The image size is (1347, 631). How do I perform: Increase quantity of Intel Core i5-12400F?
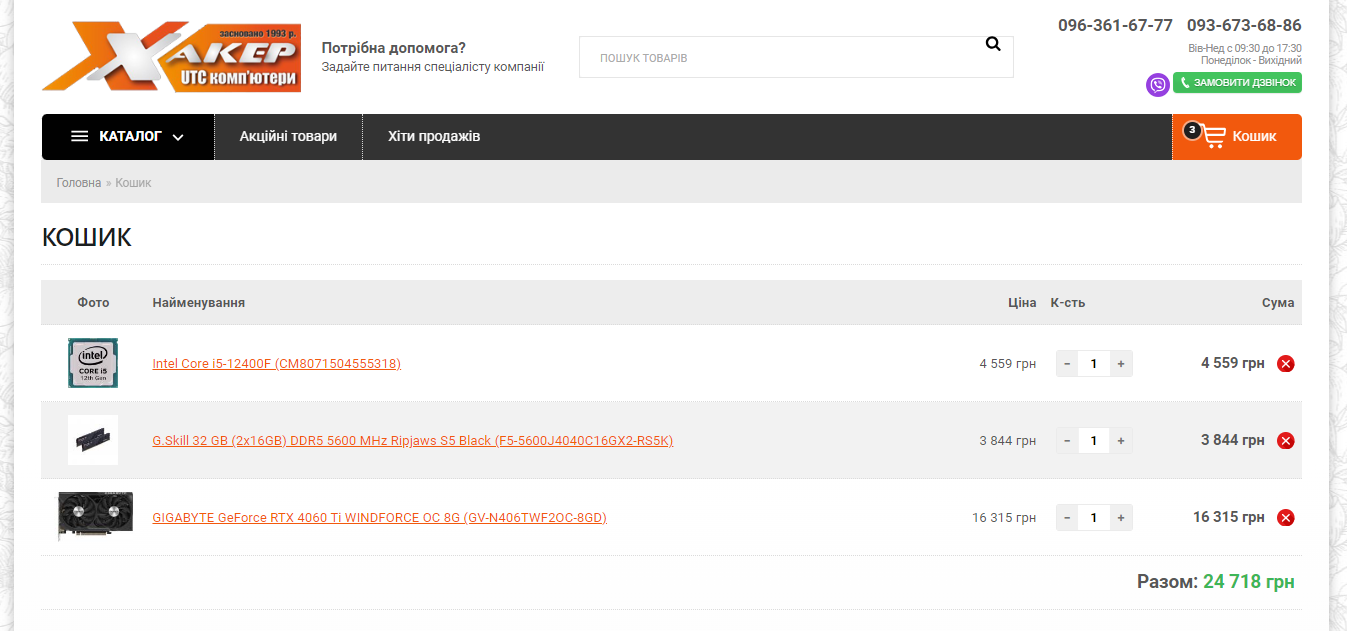1121,364
